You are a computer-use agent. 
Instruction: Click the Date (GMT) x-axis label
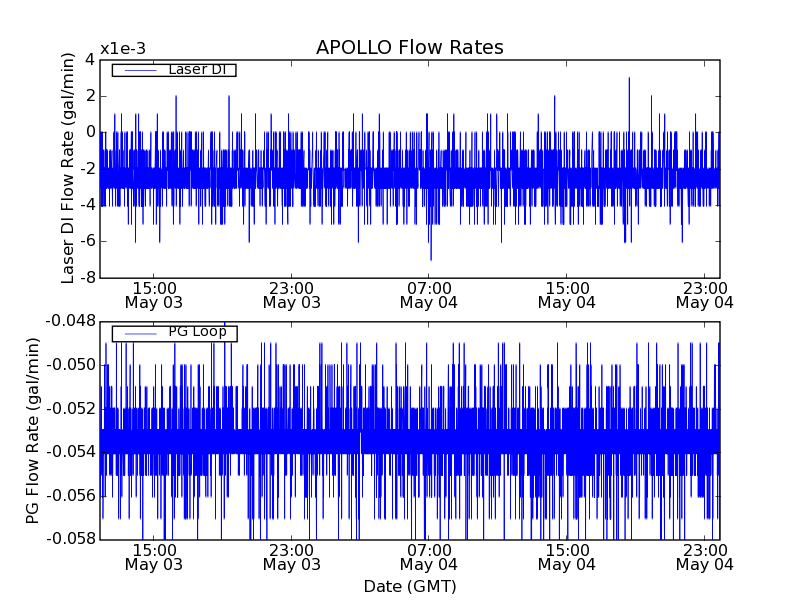click(x=409, y=586)
